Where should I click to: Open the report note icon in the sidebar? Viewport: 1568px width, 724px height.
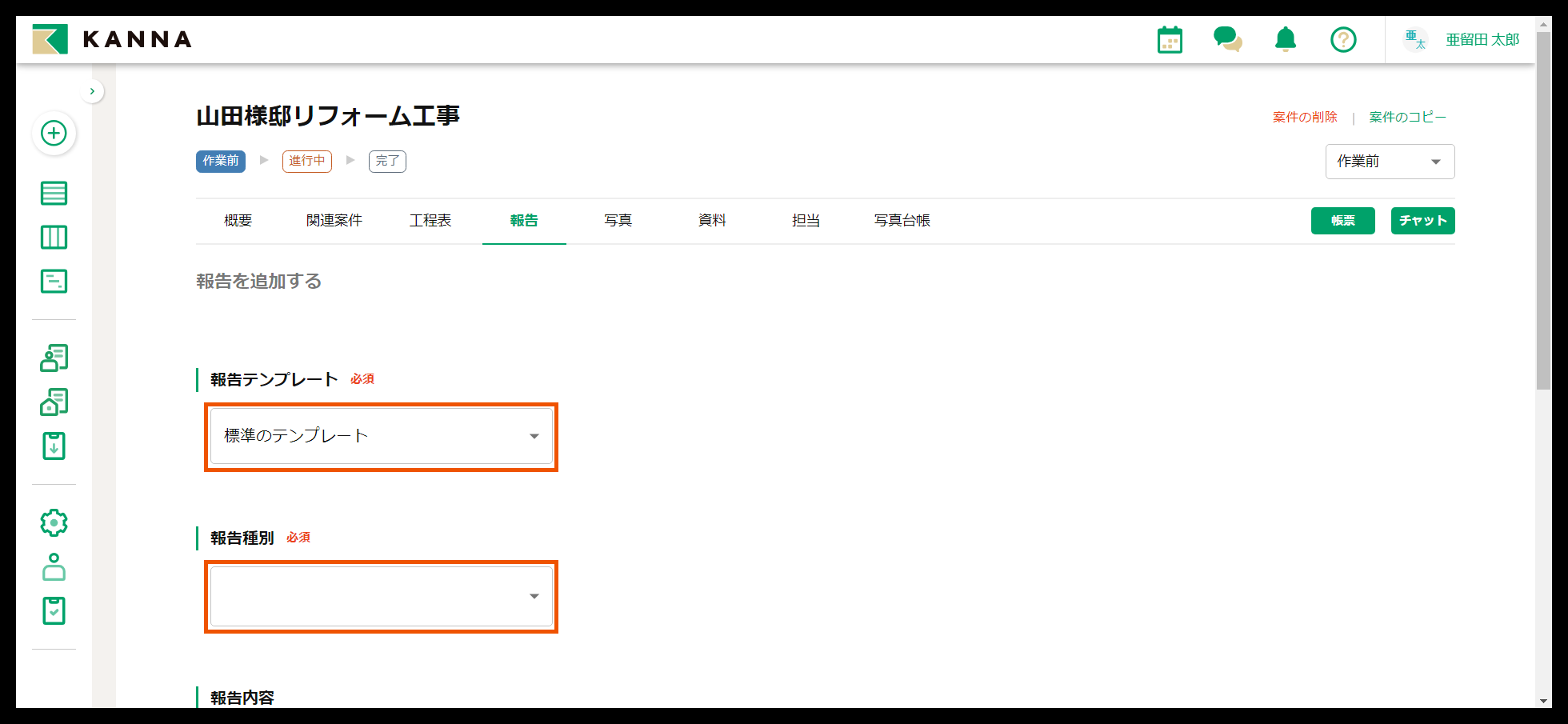click(54, 281)
